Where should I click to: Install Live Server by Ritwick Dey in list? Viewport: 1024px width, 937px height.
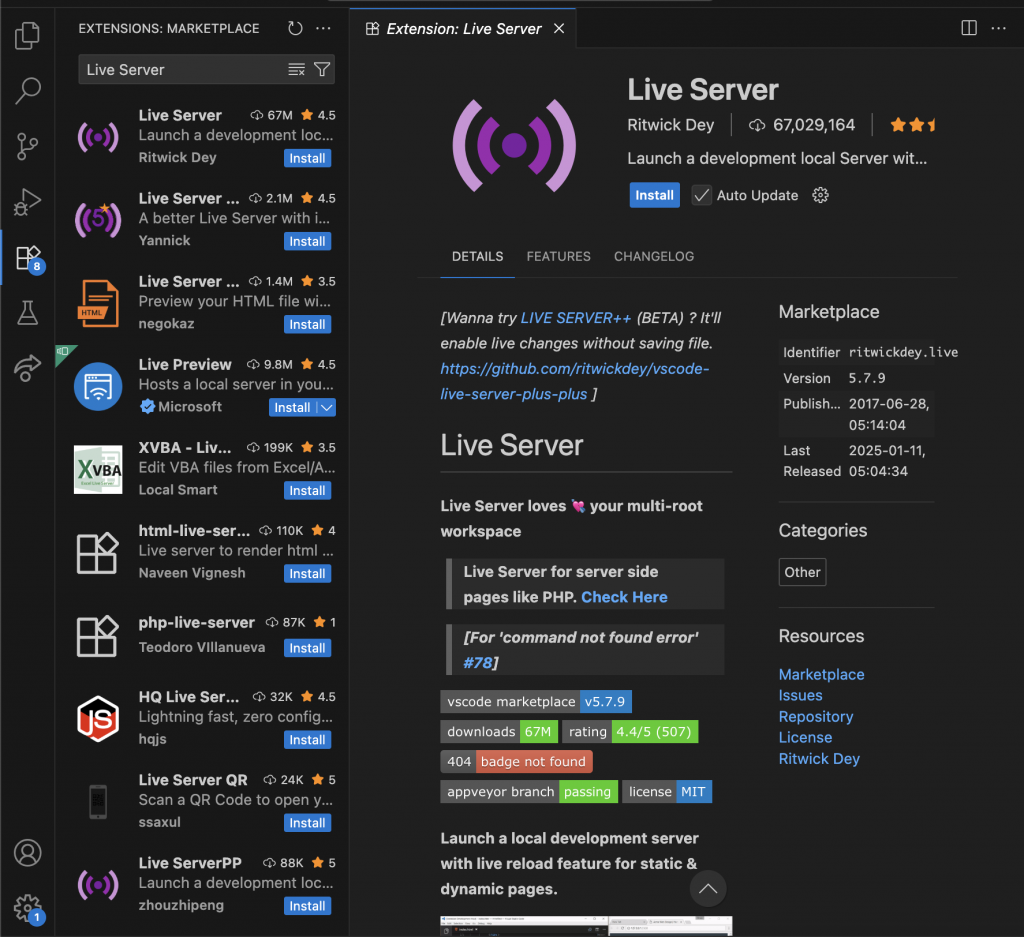pos(307,158)
